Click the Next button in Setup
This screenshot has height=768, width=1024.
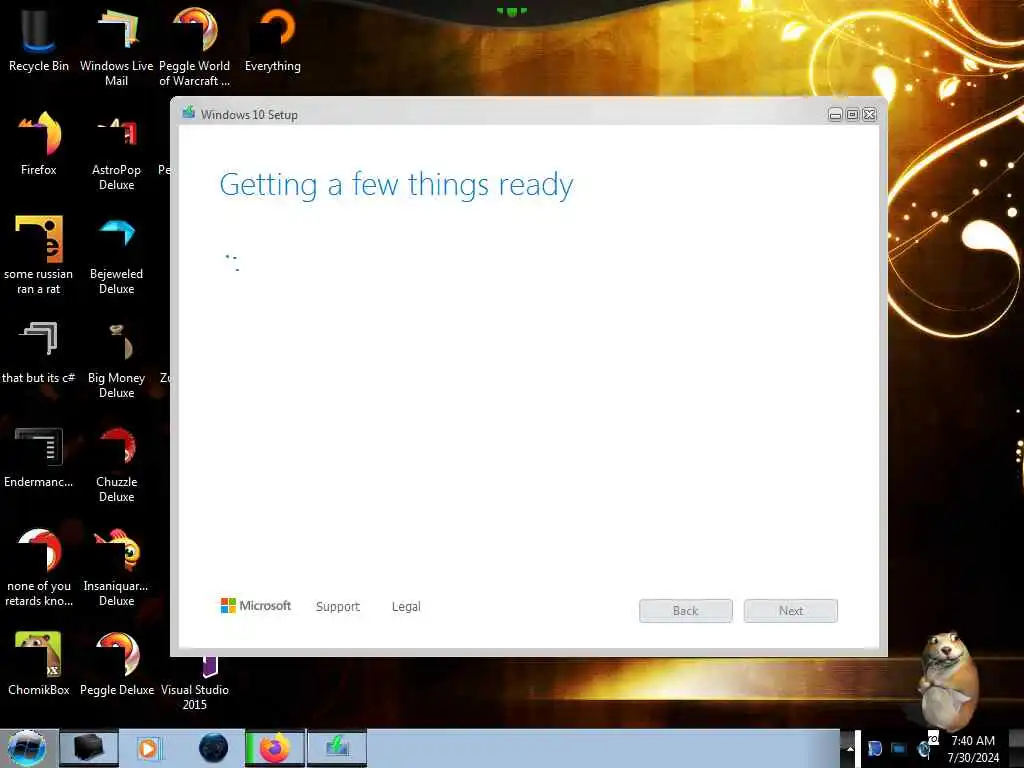[791, 611]
